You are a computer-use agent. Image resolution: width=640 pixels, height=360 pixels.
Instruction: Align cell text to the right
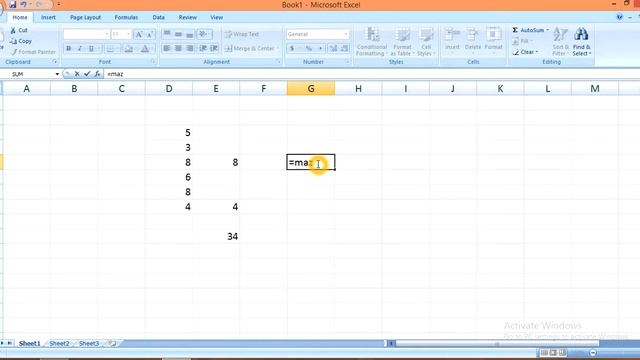pos(190,49)
